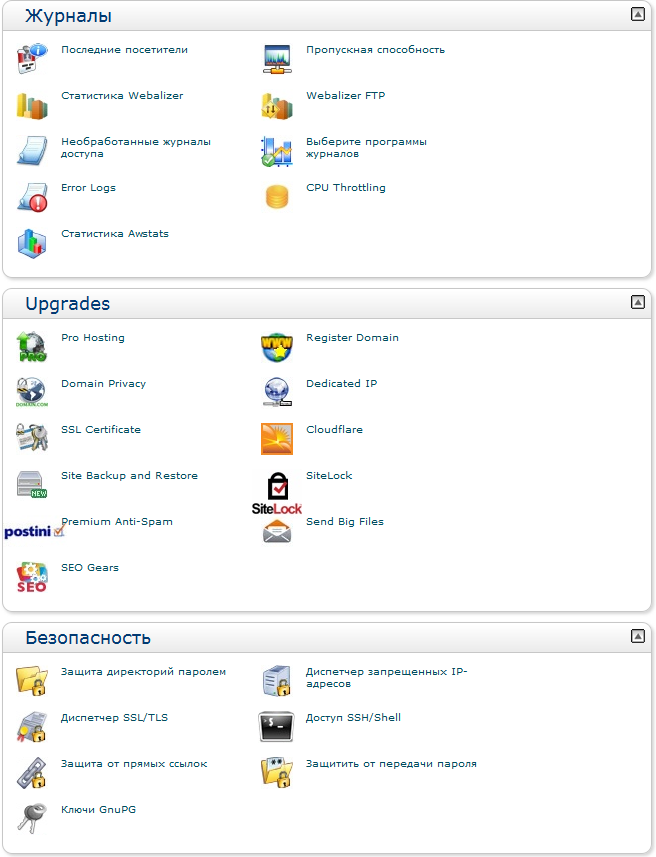Collapse the Журналы section
Image resolution: width=656 pixels, height=857 pixels.
click(x=637, y=14)
